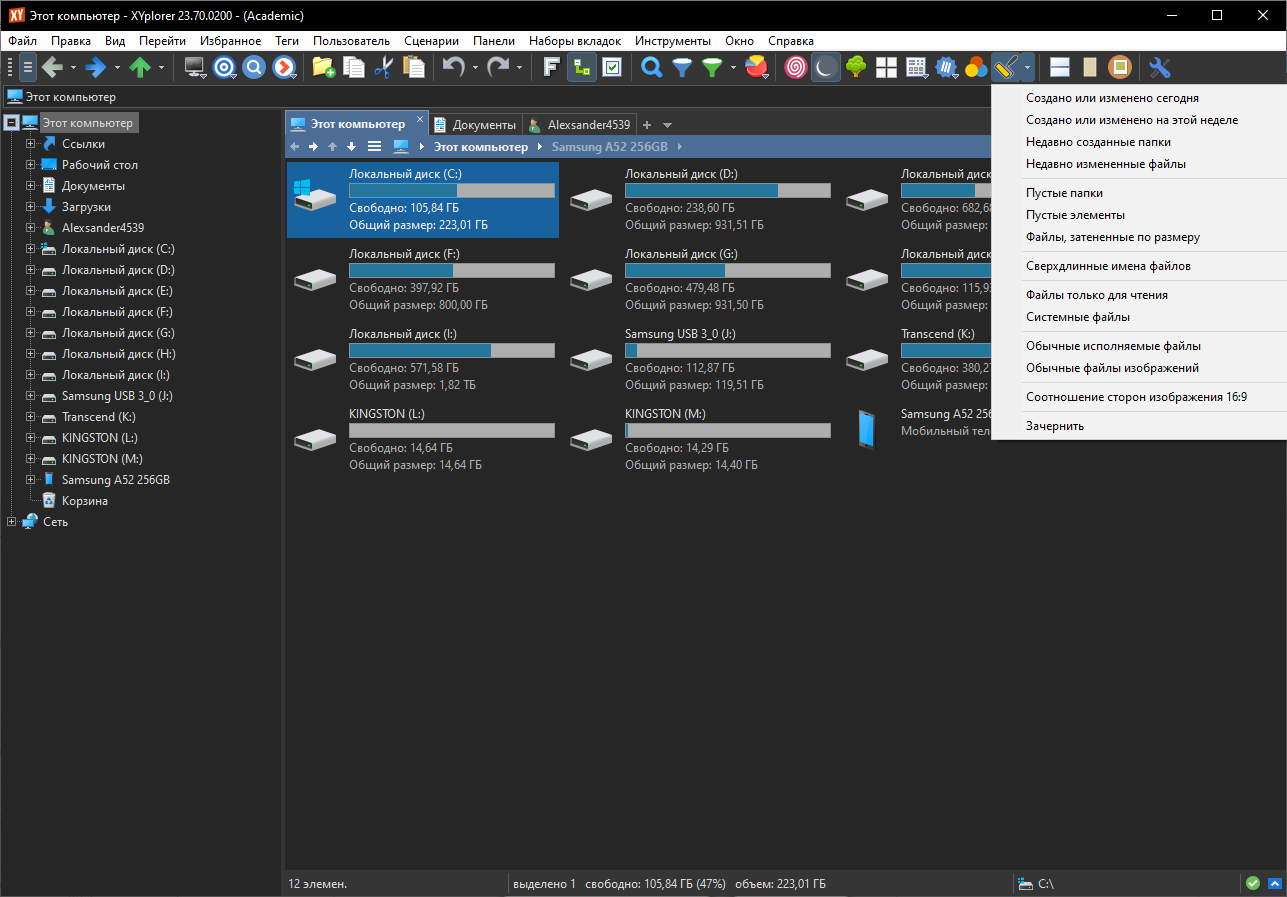Click the Undo arrow icon

[454, 68]
